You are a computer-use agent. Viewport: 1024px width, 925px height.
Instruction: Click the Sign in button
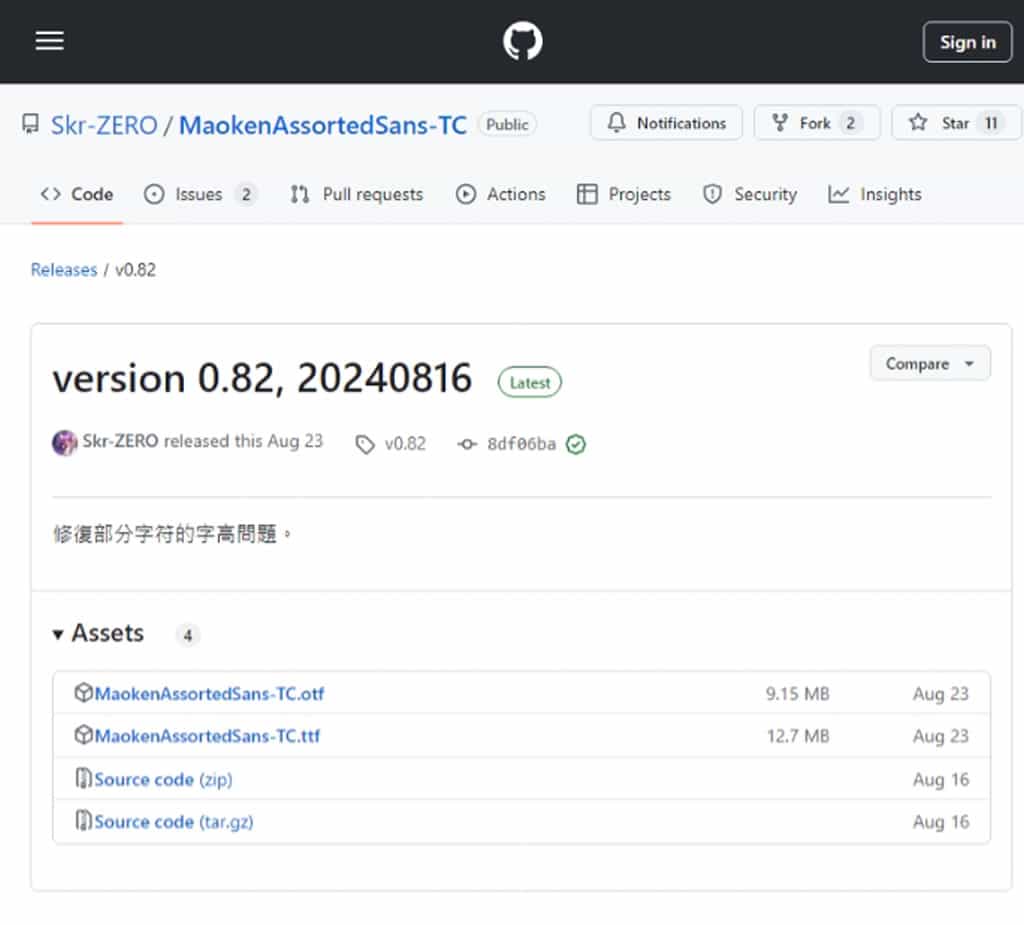967,42
